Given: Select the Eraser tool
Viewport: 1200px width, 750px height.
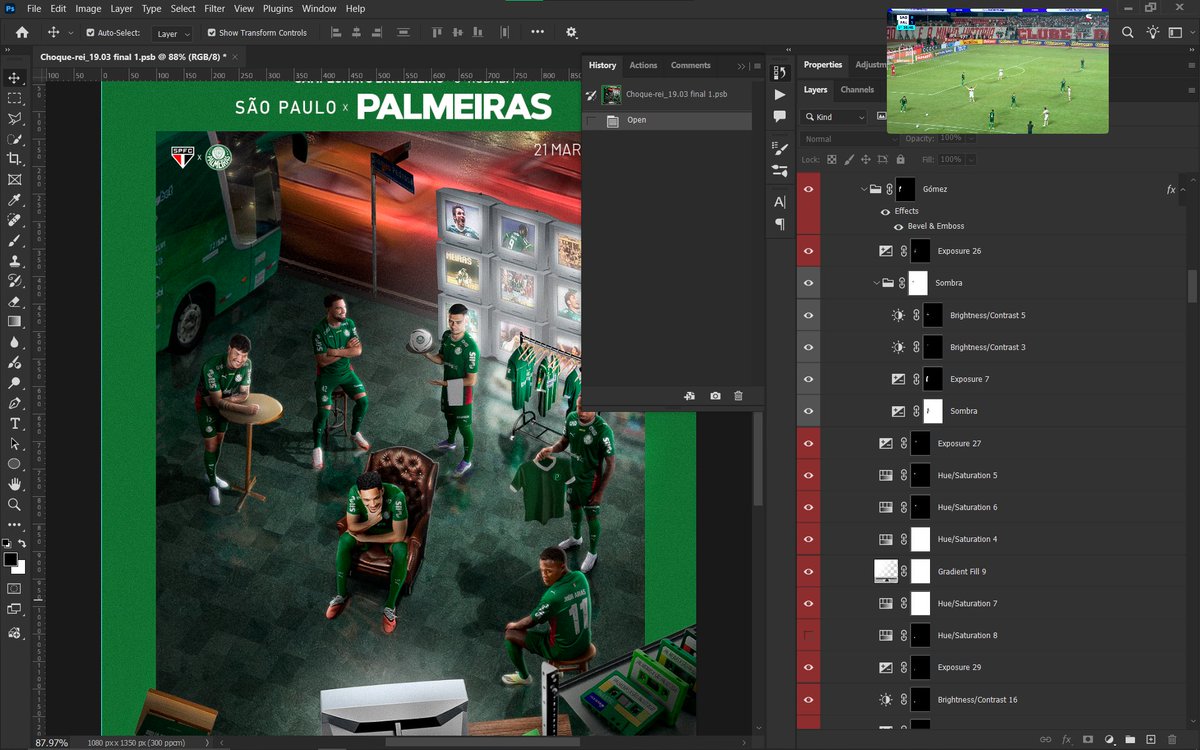Looking at the screenshot, I should pos(14,301).
